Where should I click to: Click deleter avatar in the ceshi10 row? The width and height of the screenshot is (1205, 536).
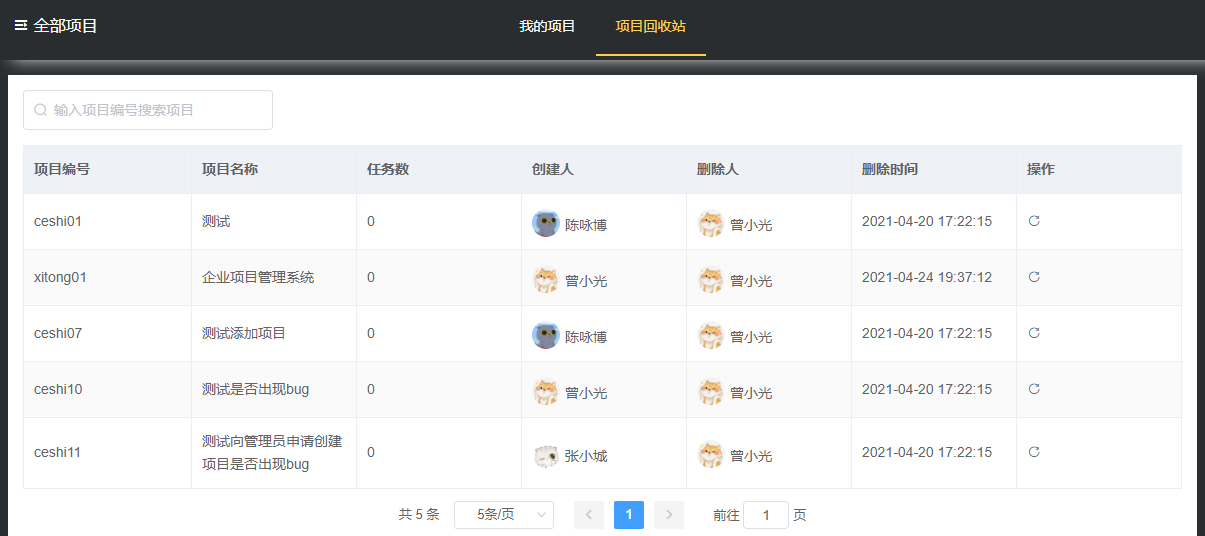(710, 392)
